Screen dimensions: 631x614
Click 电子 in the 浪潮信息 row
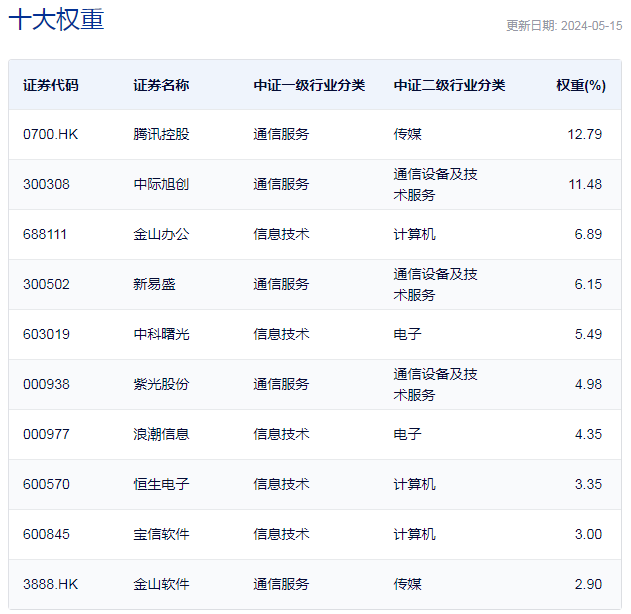coord(407,434)
